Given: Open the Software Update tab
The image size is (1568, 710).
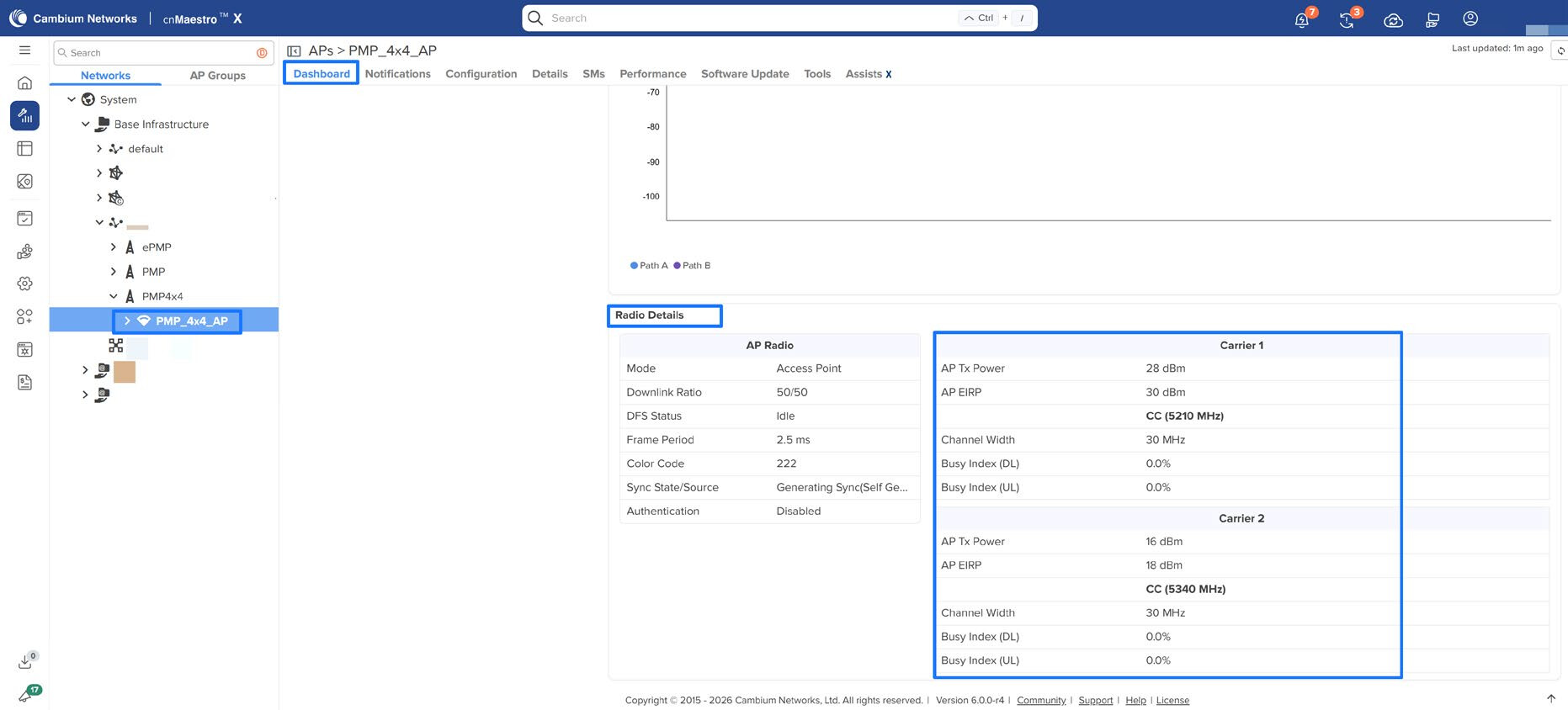Looking at the screenshot, I should point(745,74).
